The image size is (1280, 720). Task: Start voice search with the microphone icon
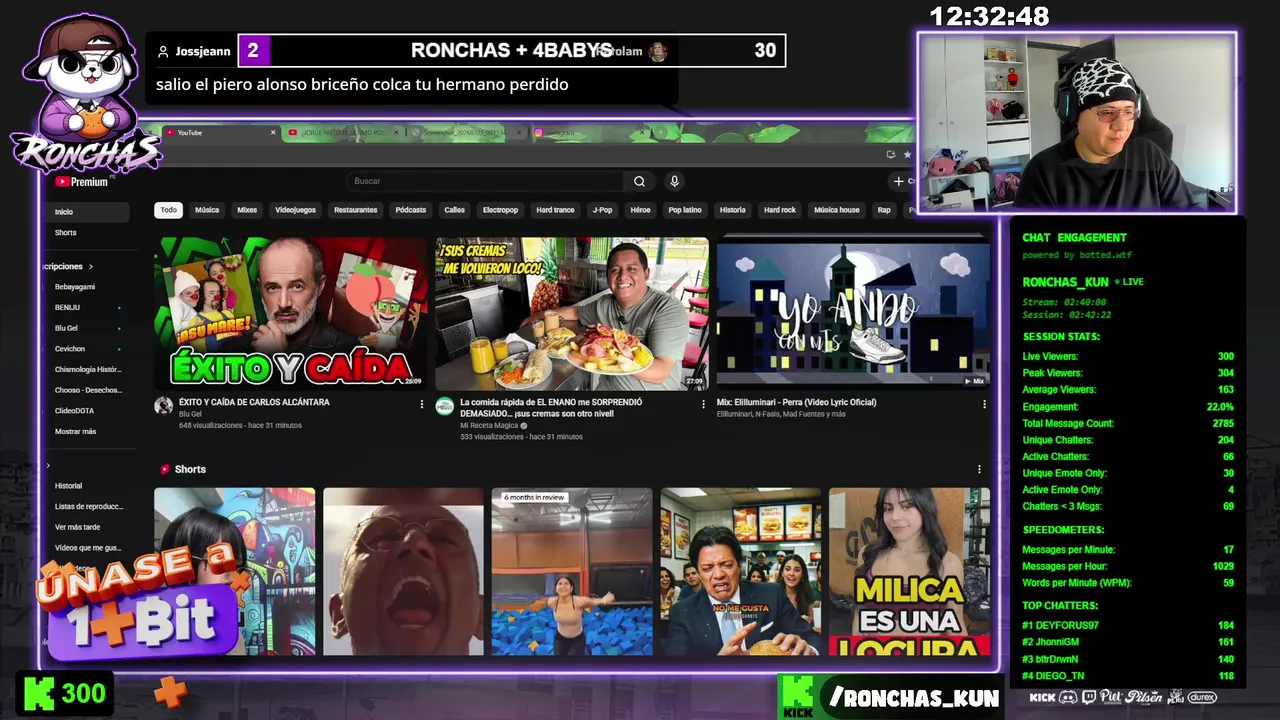674,181
